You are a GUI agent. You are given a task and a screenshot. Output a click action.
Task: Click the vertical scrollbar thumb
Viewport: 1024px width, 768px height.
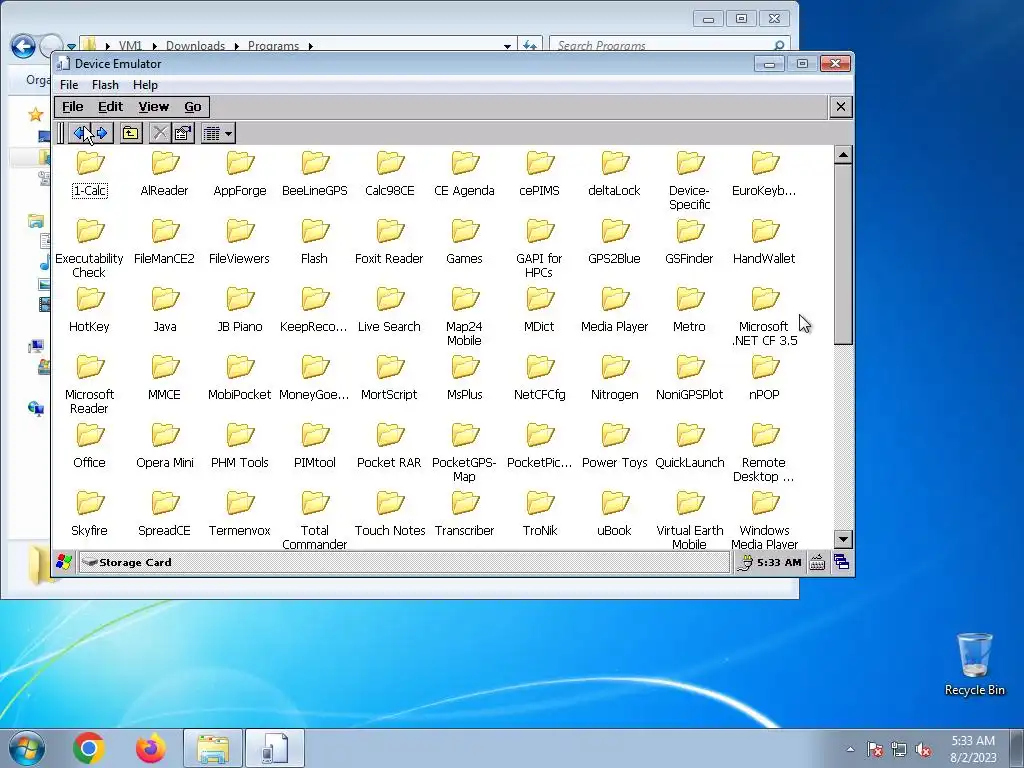[x=843, y=254]
